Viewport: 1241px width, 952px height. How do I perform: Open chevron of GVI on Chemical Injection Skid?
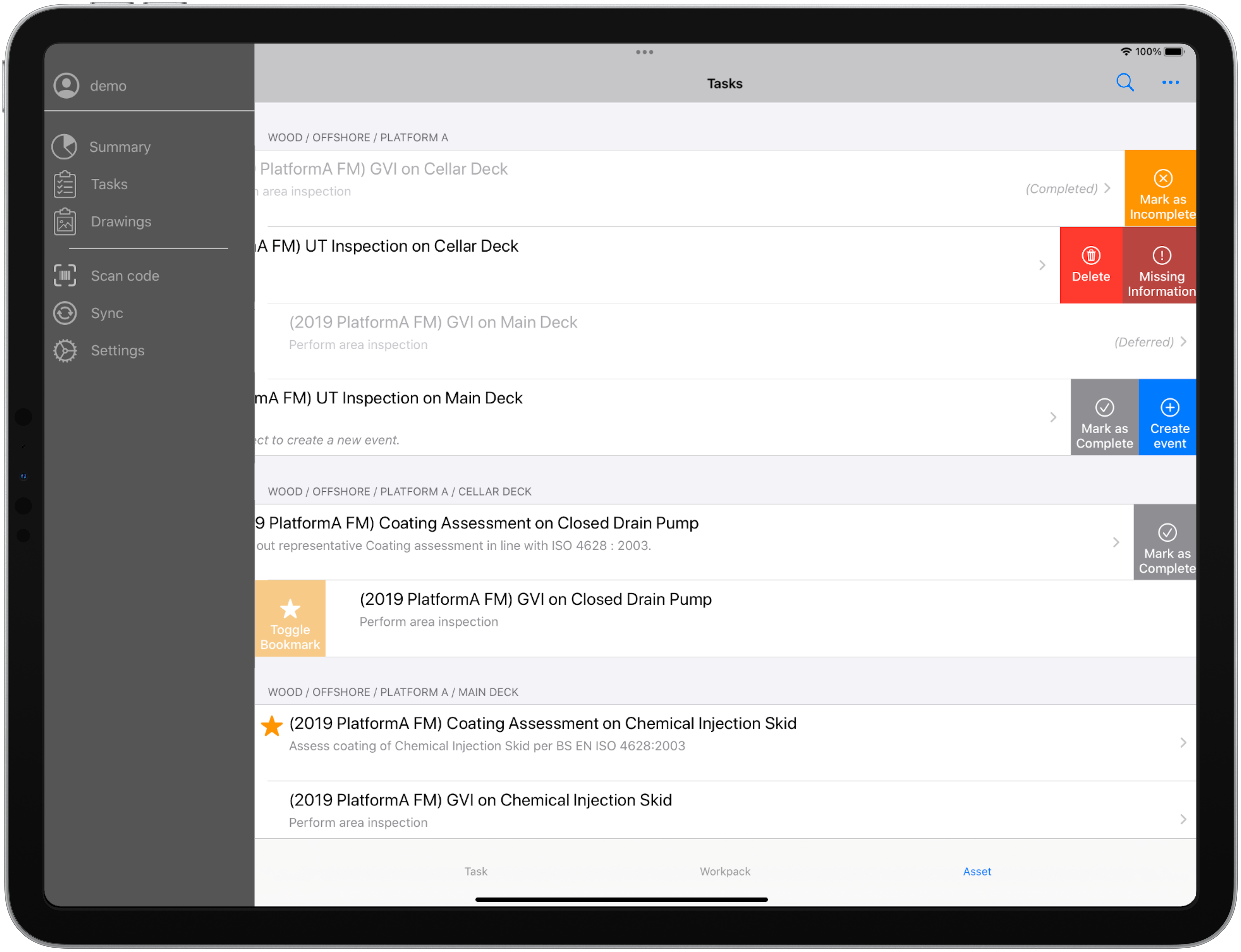(1183, 819)
